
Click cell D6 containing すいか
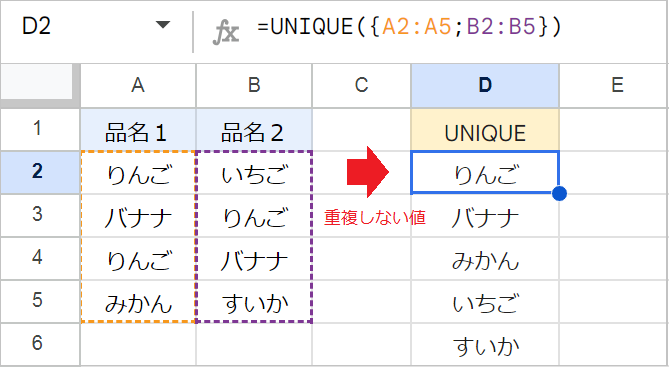(485, 344)
